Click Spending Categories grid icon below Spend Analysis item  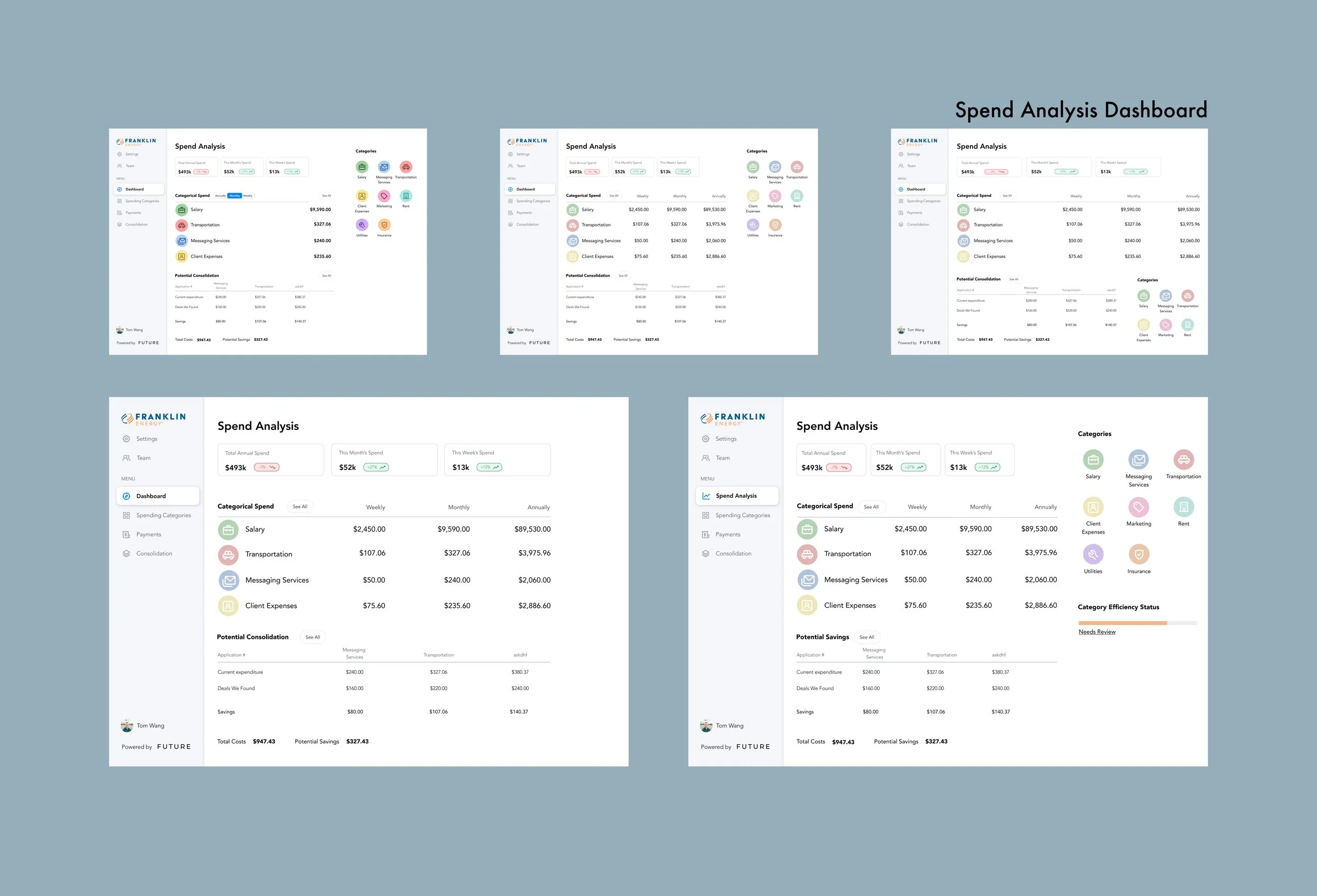point(705,515)
